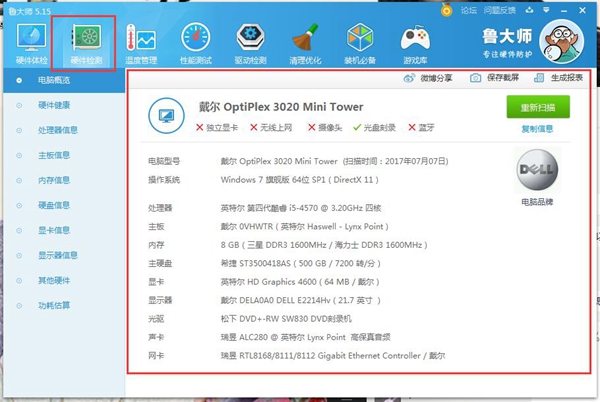Click the 瑞昱 ALC280 sound card value
Viewport: 600px width, 402px height.
tap(305, 337)
